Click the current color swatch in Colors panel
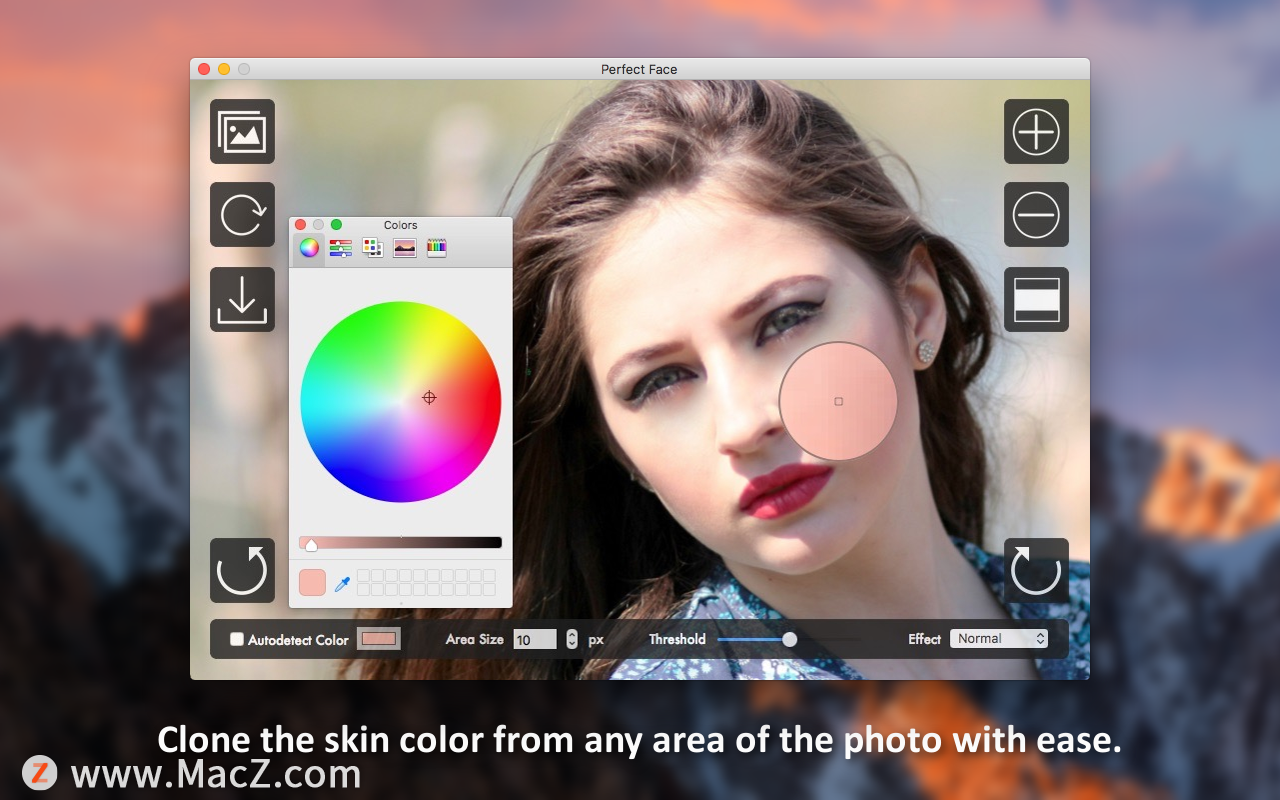 pos(312,582)
